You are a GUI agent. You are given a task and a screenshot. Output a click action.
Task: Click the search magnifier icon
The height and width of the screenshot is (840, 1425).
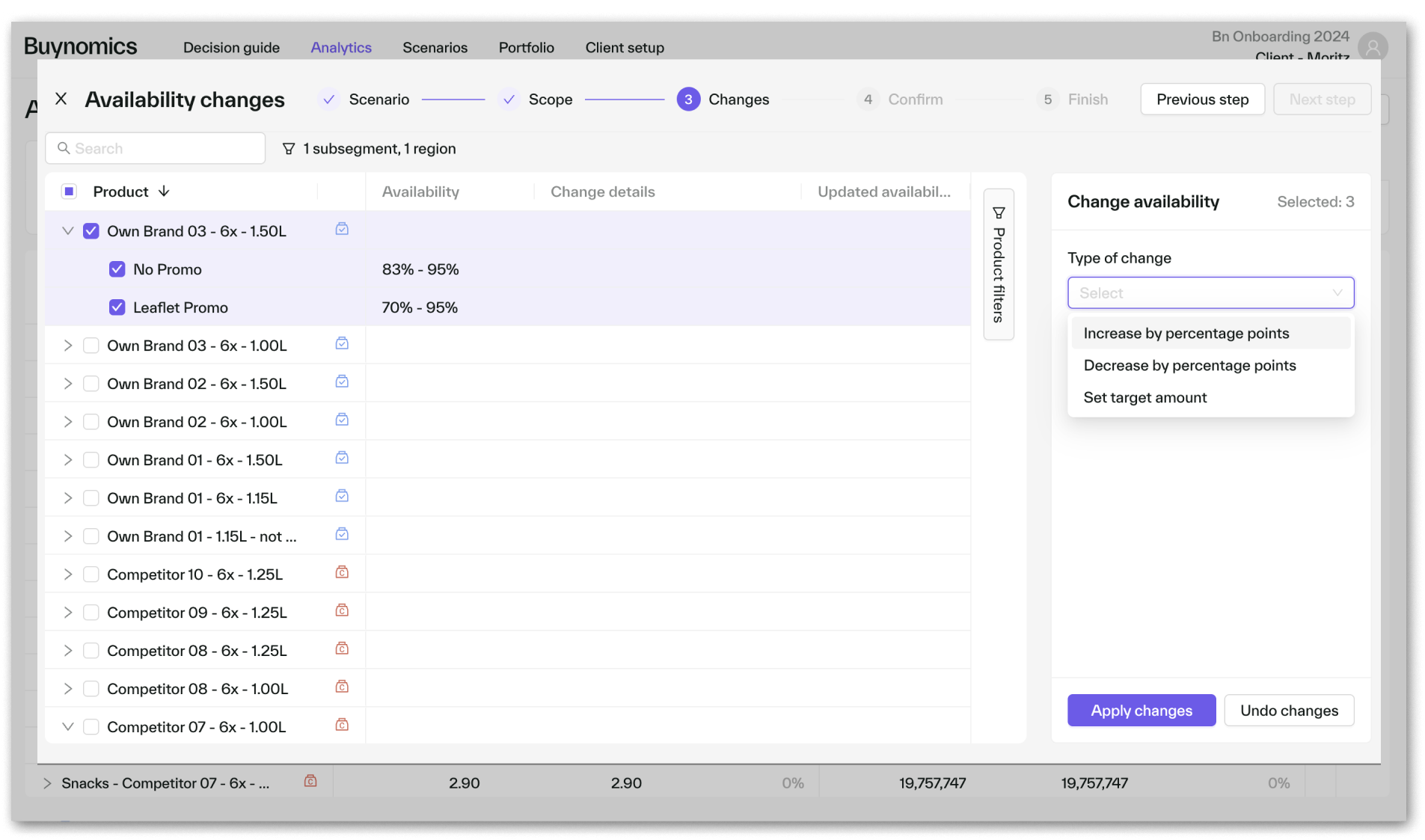pyautogui.click(x=64, y=148)
